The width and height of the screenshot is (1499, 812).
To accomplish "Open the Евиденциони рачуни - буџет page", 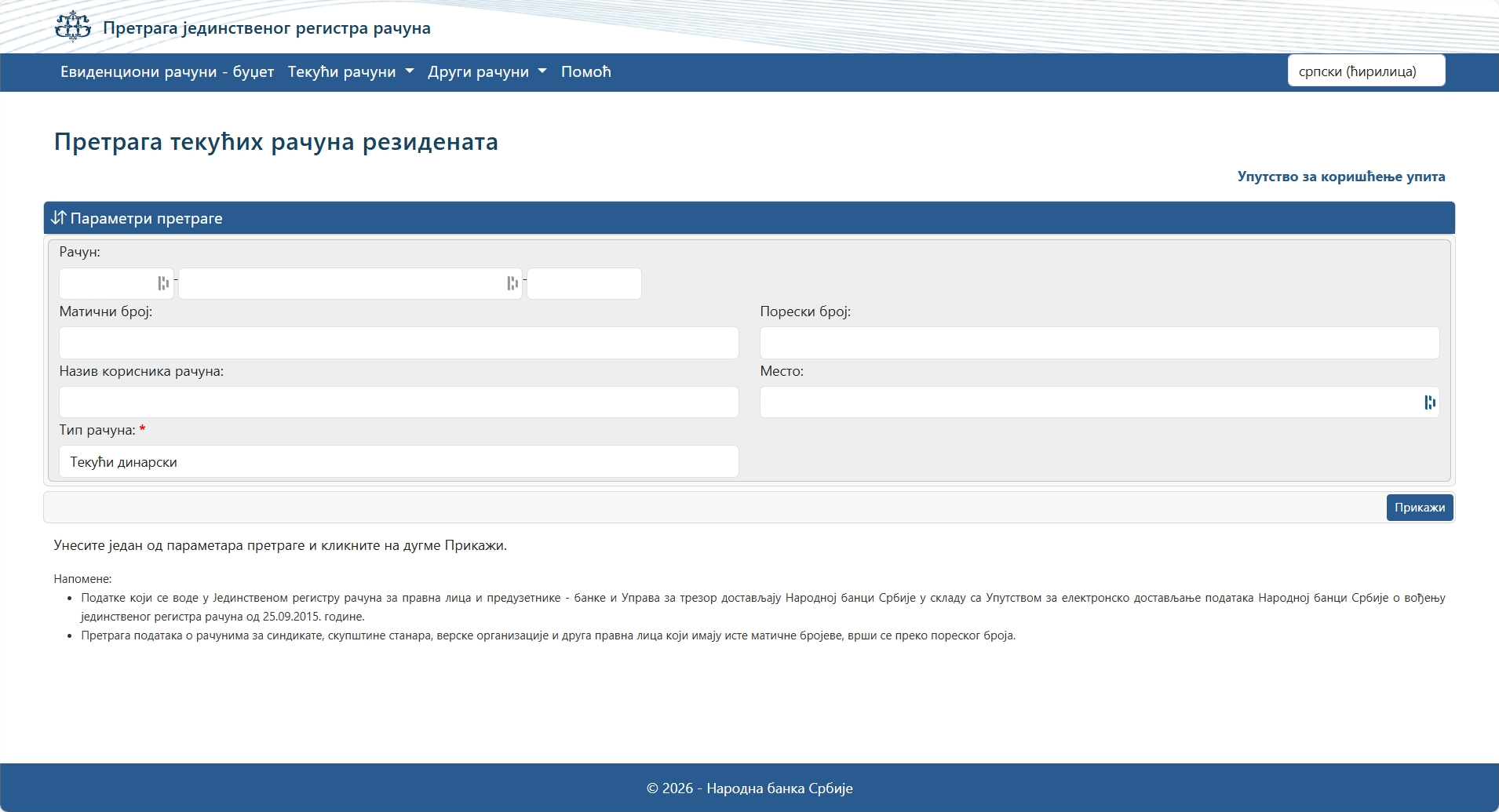I will coord(167,72).
